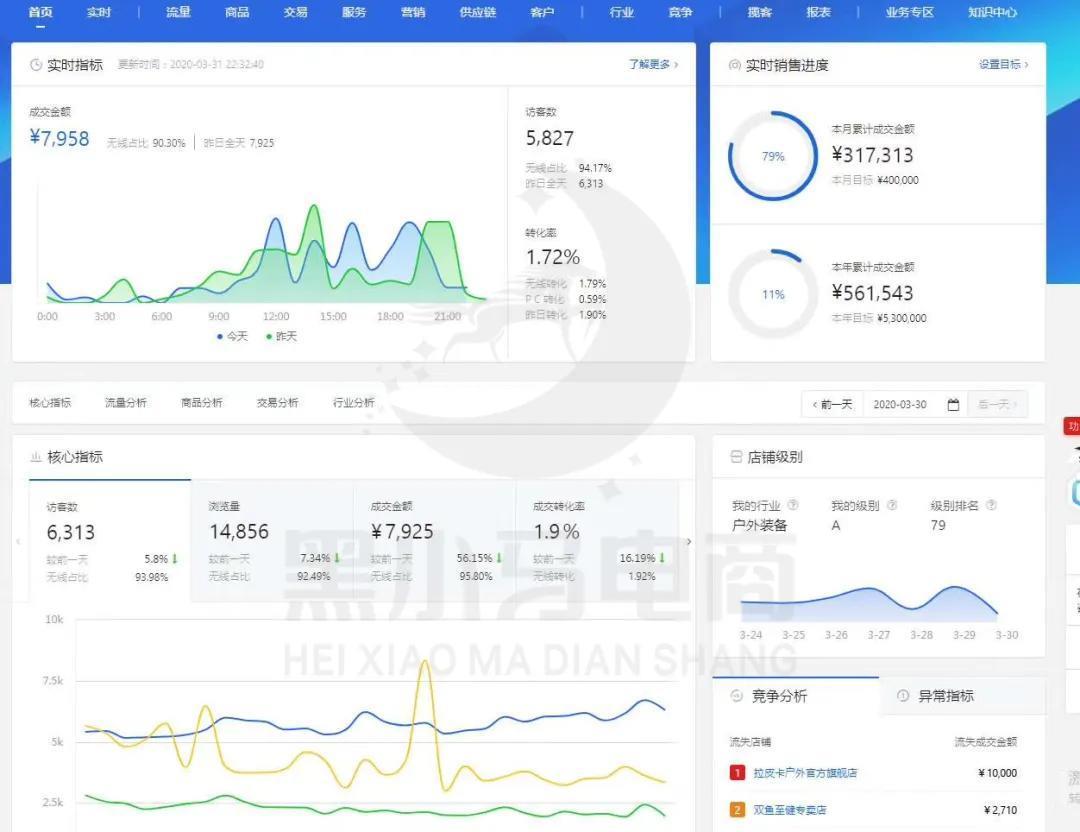Go to previous day with 前一天
Viewport: 1080px width, 832px height.
(x=832, y=405)
